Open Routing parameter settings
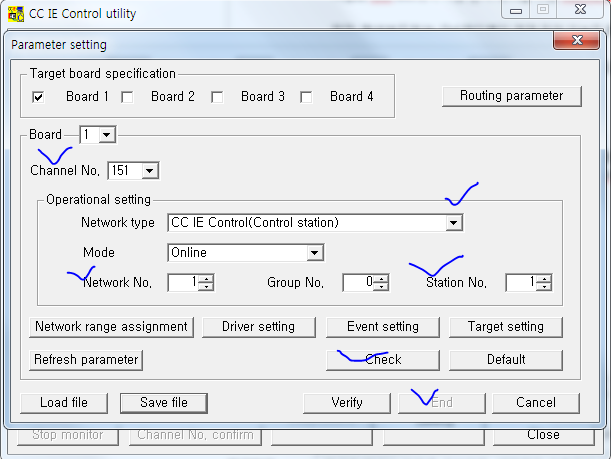 click(x=511, y=96)
